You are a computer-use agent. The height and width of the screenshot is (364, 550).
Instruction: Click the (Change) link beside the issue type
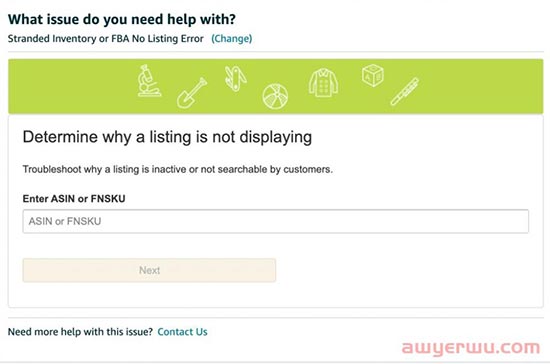pos(232,39)
